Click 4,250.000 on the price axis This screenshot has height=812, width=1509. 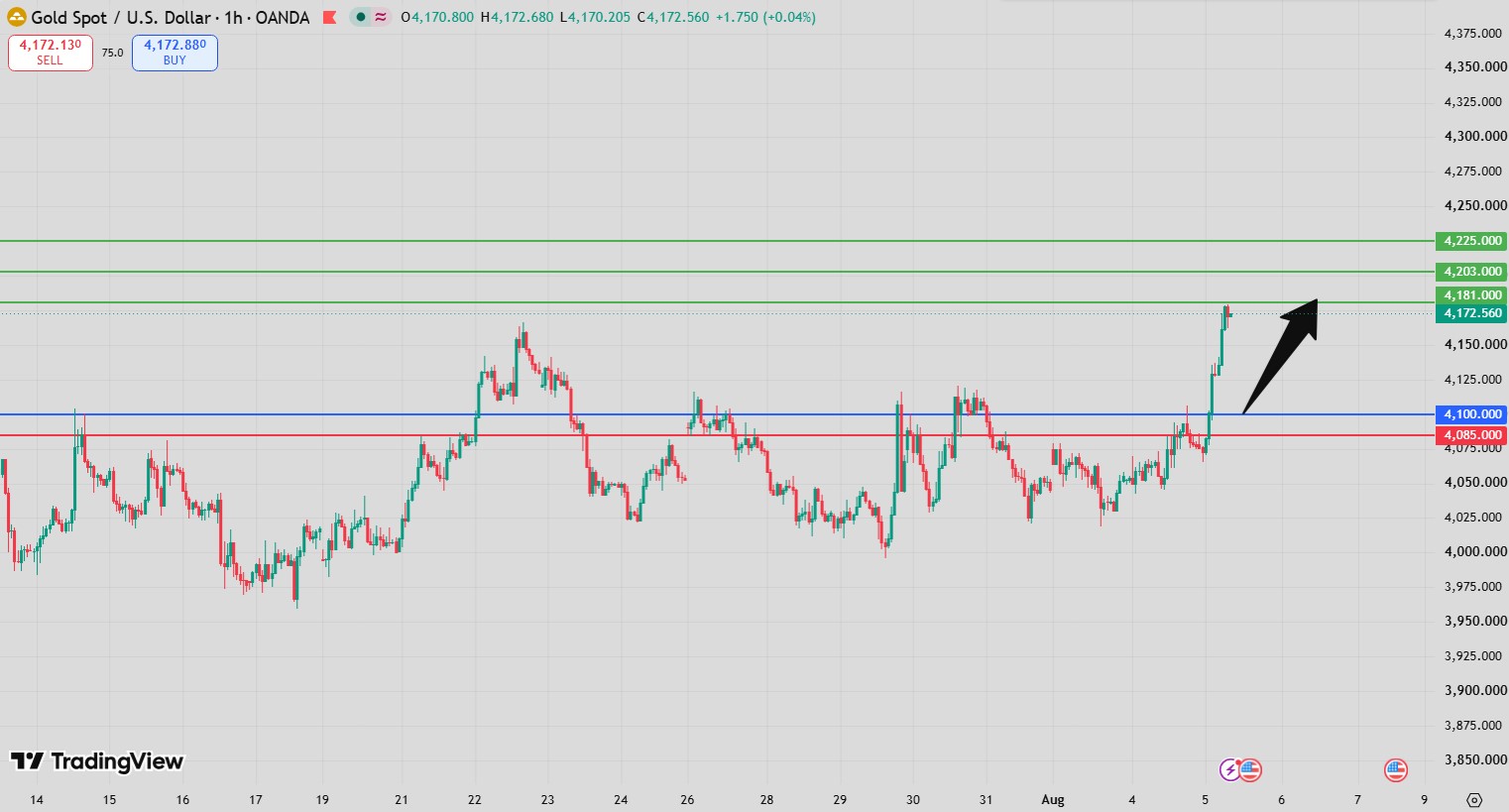pos(1475,206)
